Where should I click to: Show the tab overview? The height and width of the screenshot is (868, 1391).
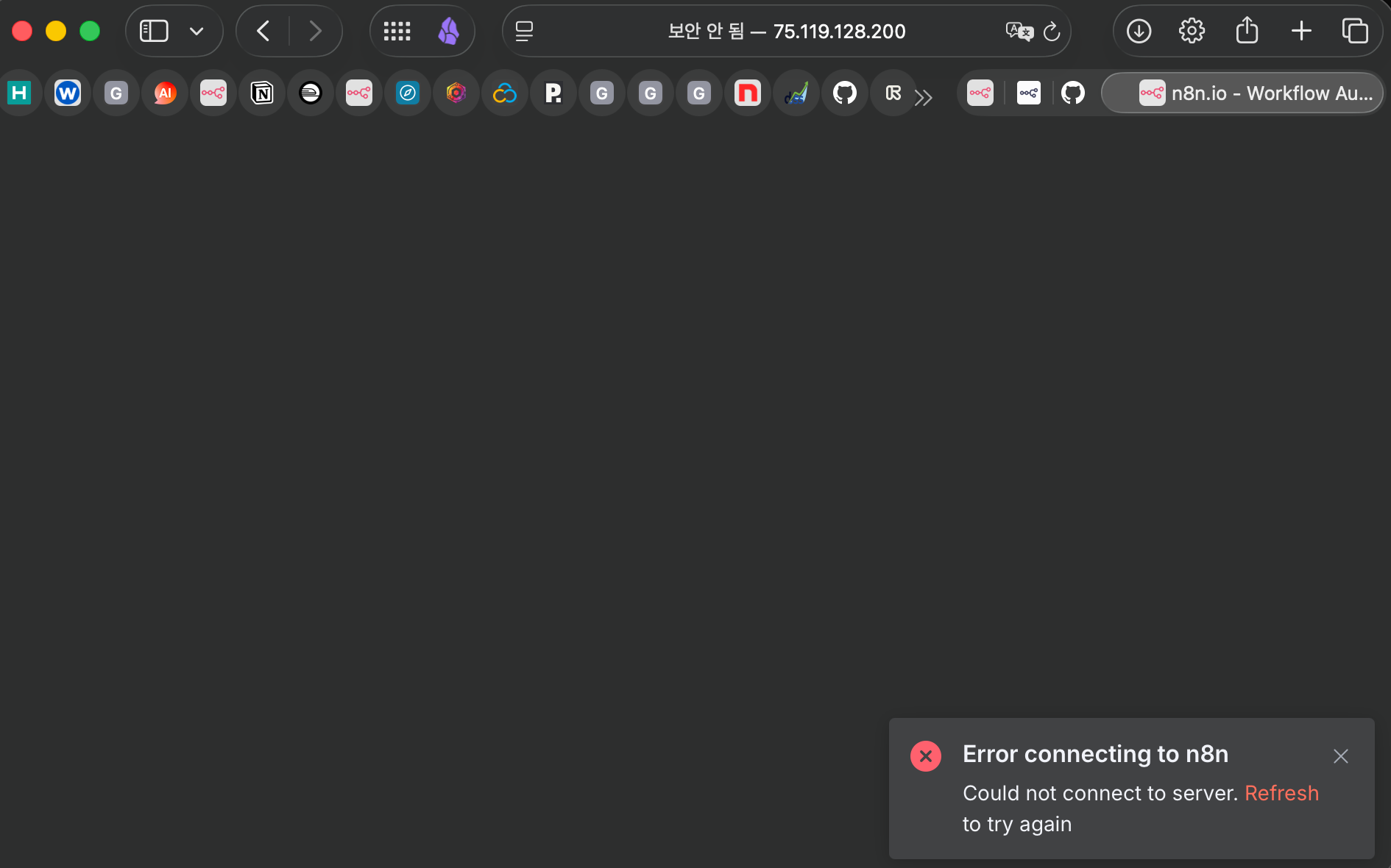[x=1355, y=31]
